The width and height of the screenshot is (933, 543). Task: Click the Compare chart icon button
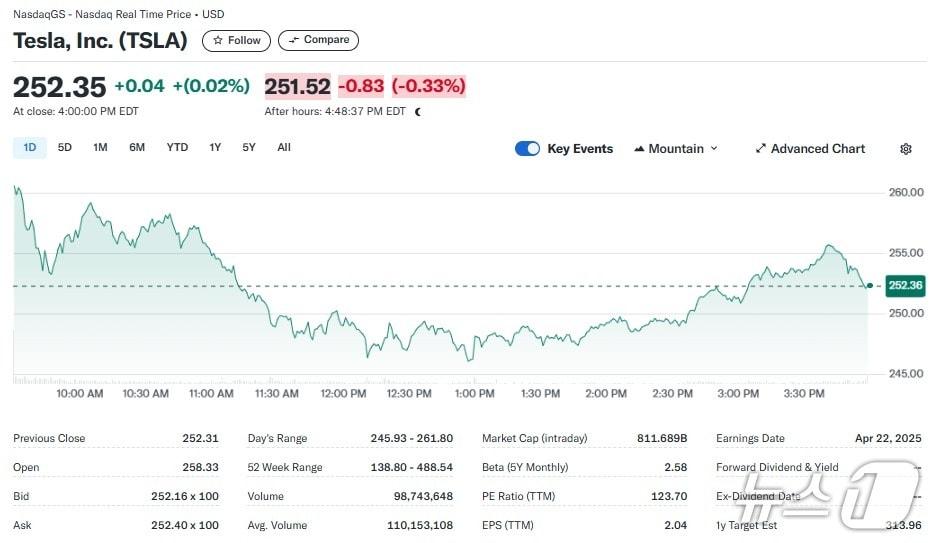294,40
